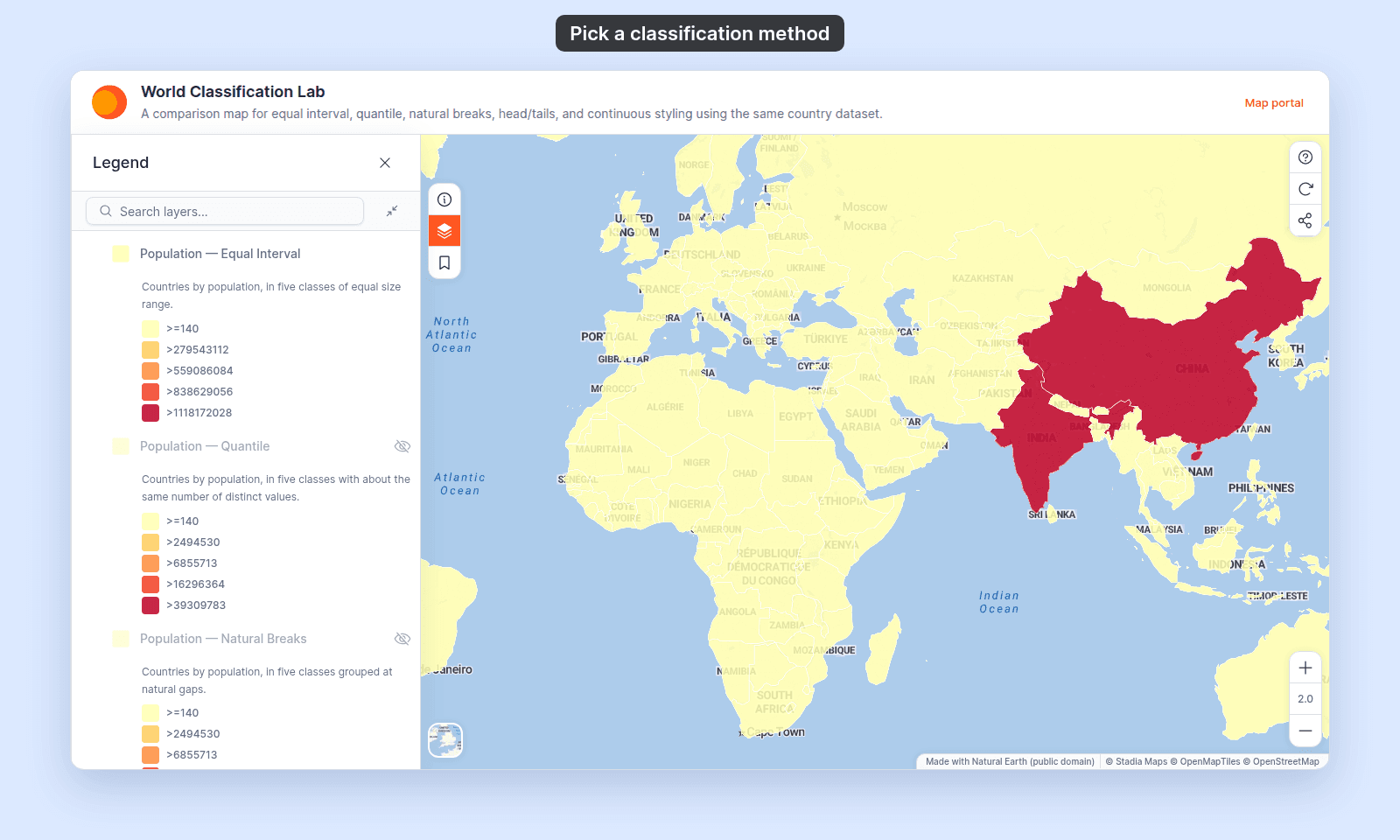This screenshot has height=840, width=1400.
Task: Click the orange app logo
Action: [109, 102]
